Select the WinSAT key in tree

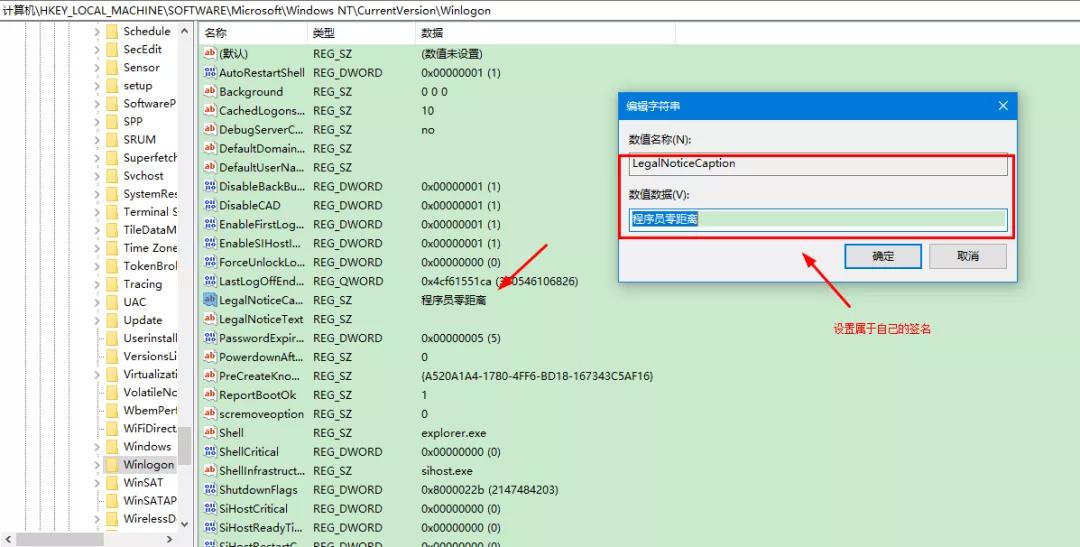[x=143, y=482]
